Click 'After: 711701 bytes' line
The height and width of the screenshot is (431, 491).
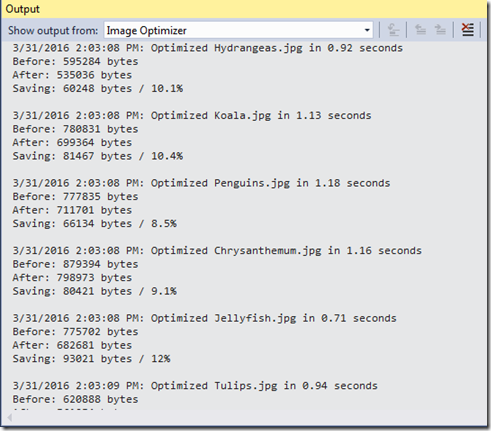(72, 210)
